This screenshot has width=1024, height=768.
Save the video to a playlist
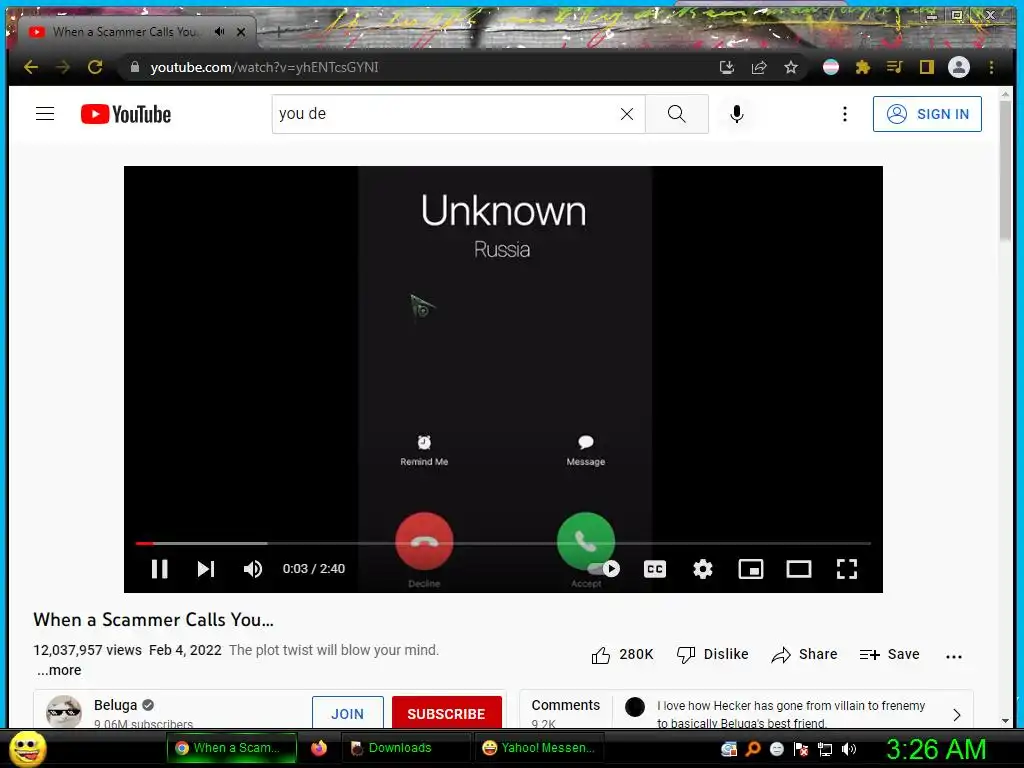click(x=889, y=654)
